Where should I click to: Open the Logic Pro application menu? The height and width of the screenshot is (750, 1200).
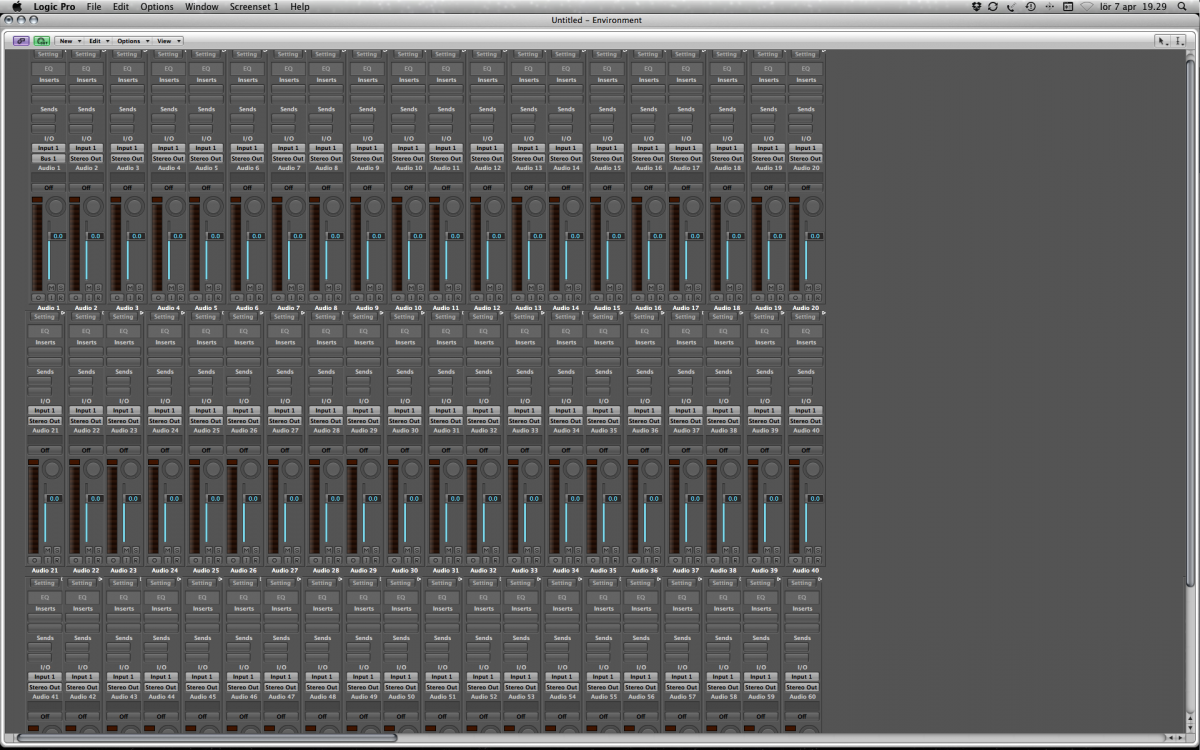(54, 6)
